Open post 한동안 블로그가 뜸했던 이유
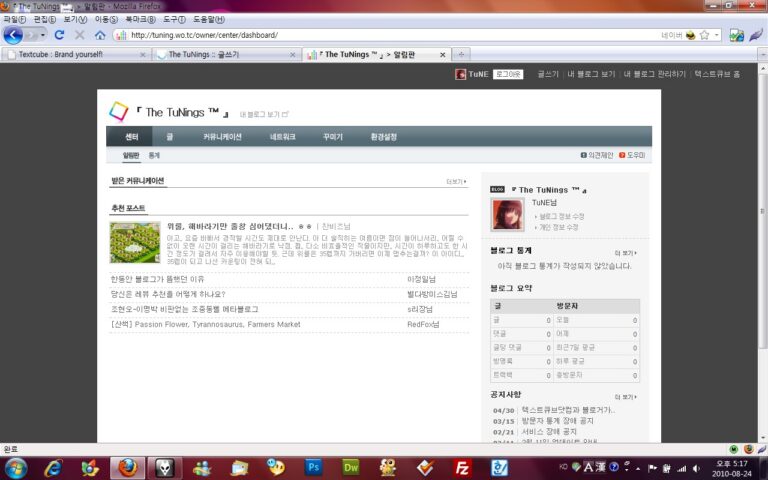Screen dimensions: 768x480 click(x=157, y=279)
